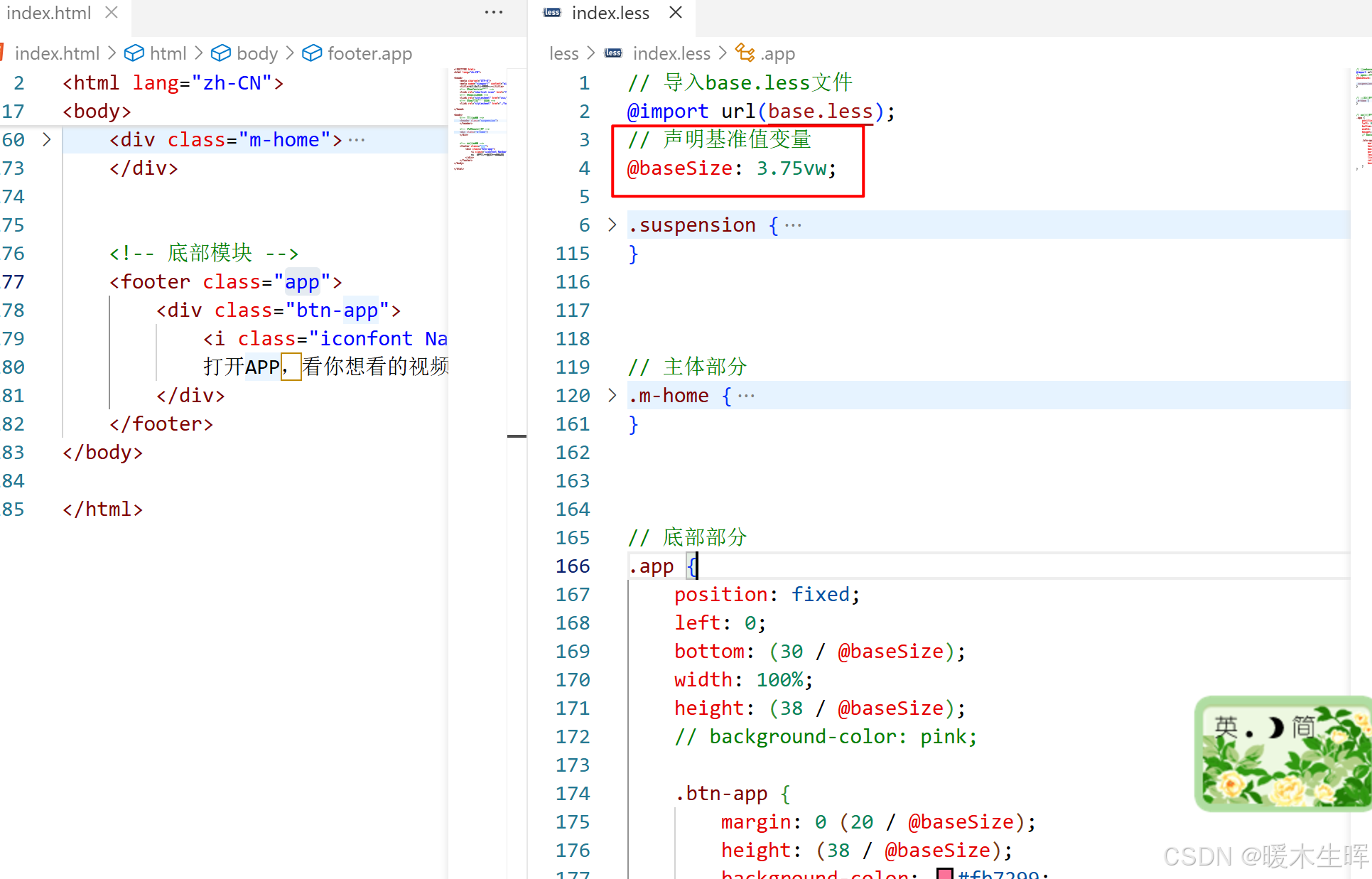Click the less folder breadcrumb
Image resolution: width=1372 pixels, height=879 pixels.
[564, 53]
